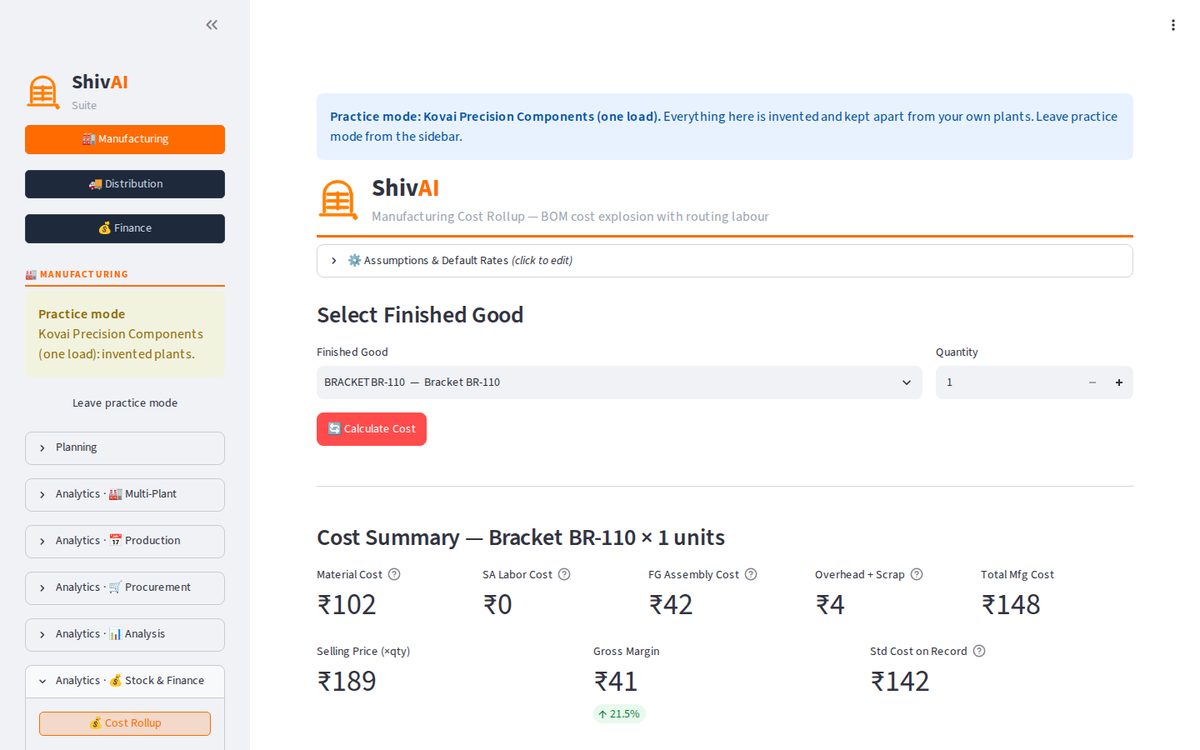Collapse Analytics Stock & Finance group
The height and width of the screenshot is (750, 1200).
pyautogui.click(x=125, y=681)
